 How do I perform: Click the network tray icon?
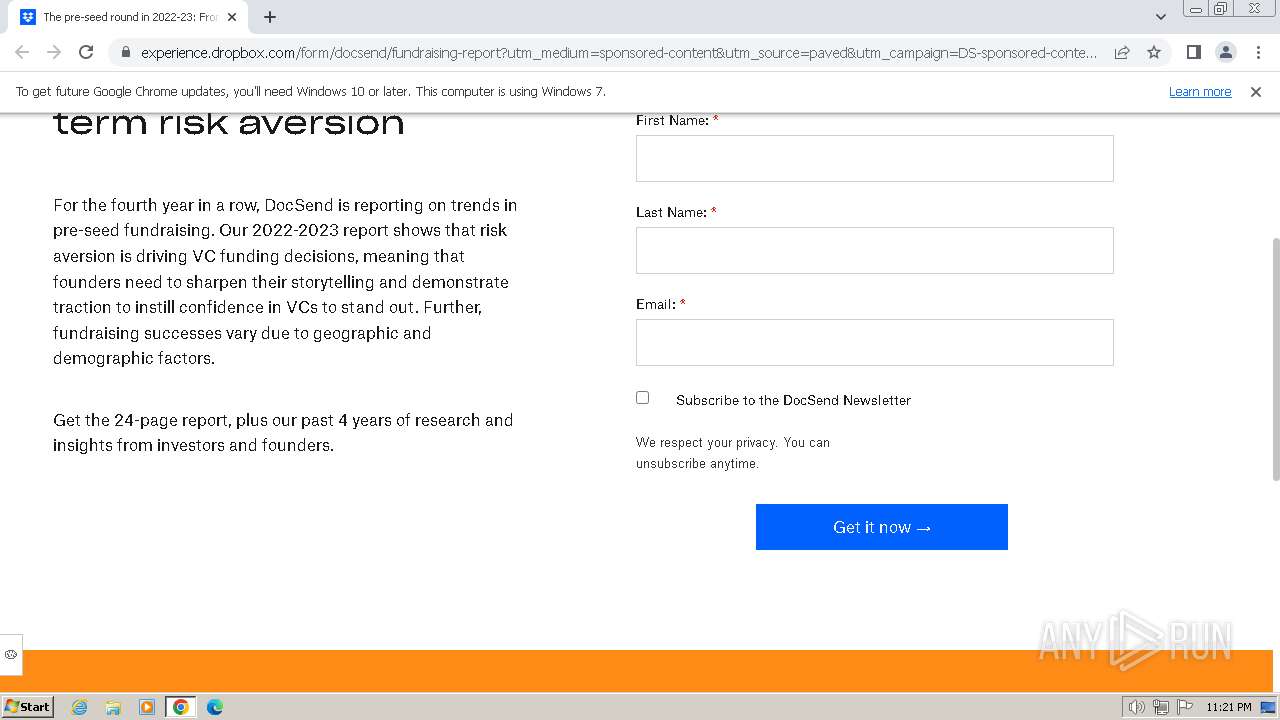pyautogui.click(x=1161, y=707)
